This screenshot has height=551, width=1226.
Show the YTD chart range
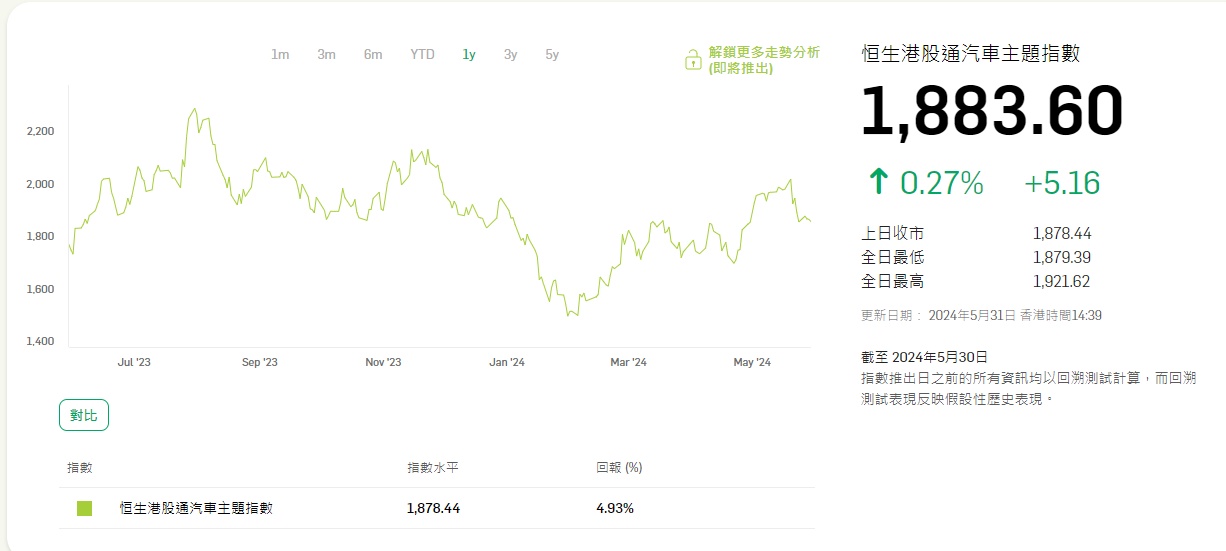(422, 55)
